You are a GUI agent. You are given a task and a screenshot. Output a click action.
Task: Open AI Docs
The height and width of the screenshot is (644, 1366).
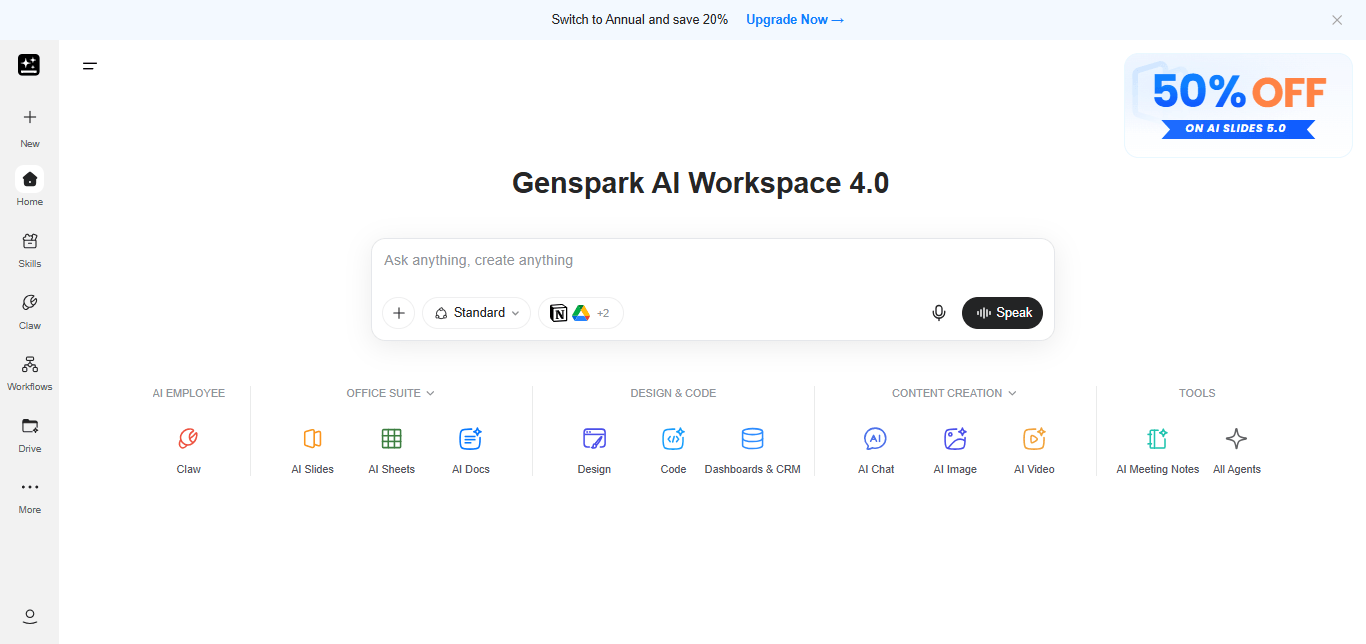[x=471, y=450]
